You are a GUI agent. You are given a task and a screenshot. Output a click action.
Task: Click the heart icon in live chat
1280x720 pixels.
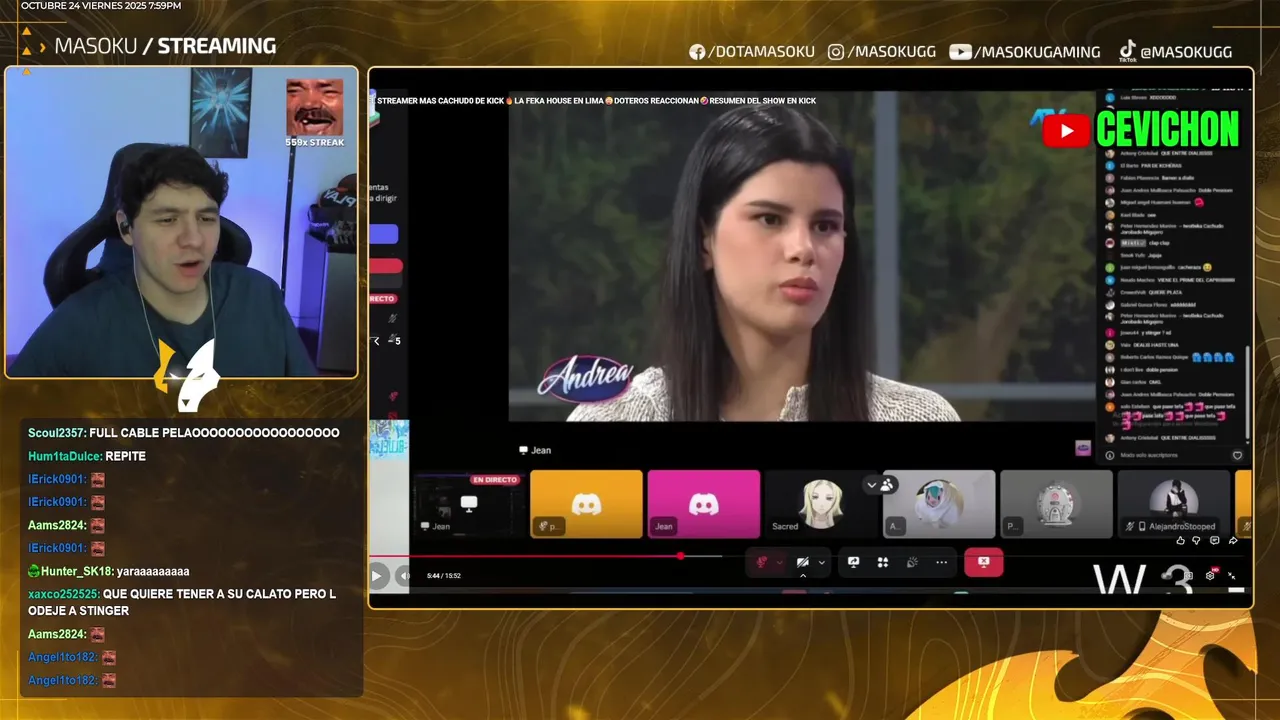click(1237, 455)
